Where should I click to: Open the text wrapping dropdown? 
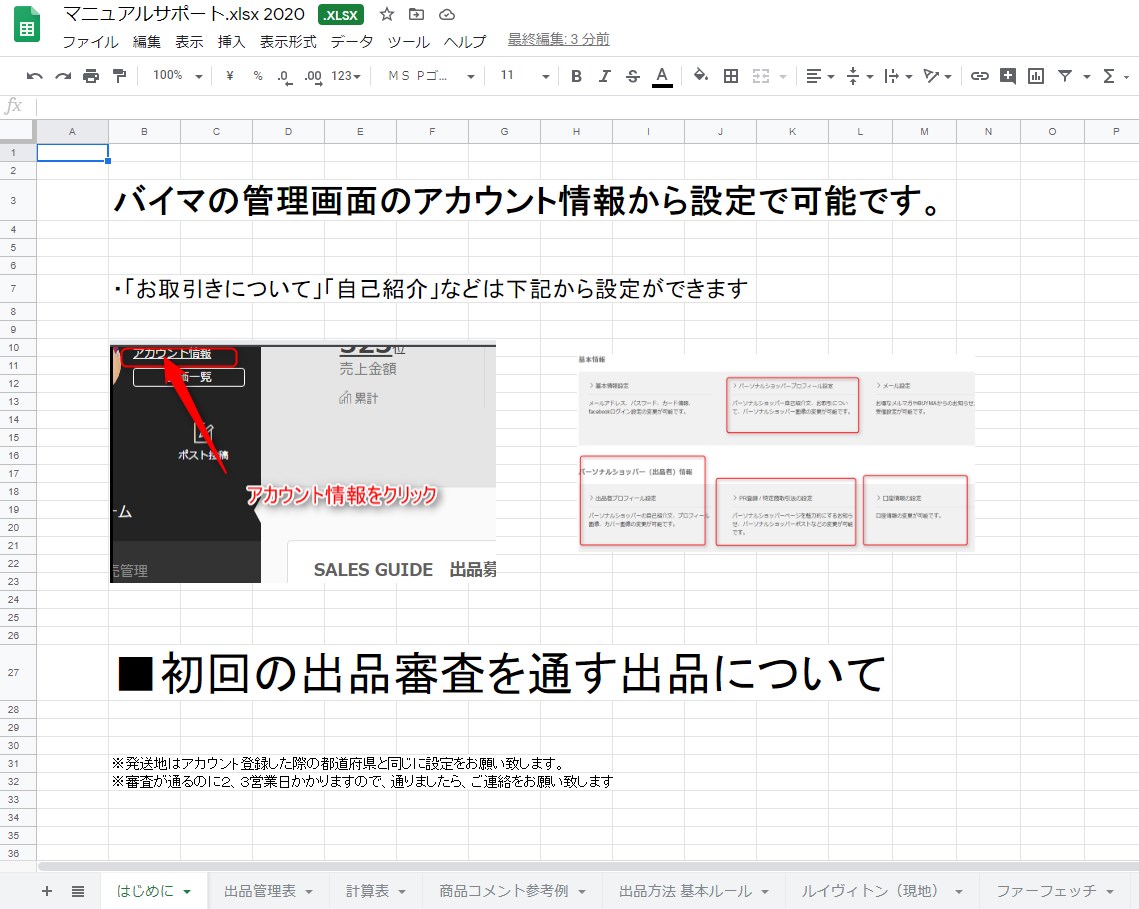[x=899, y=76]
